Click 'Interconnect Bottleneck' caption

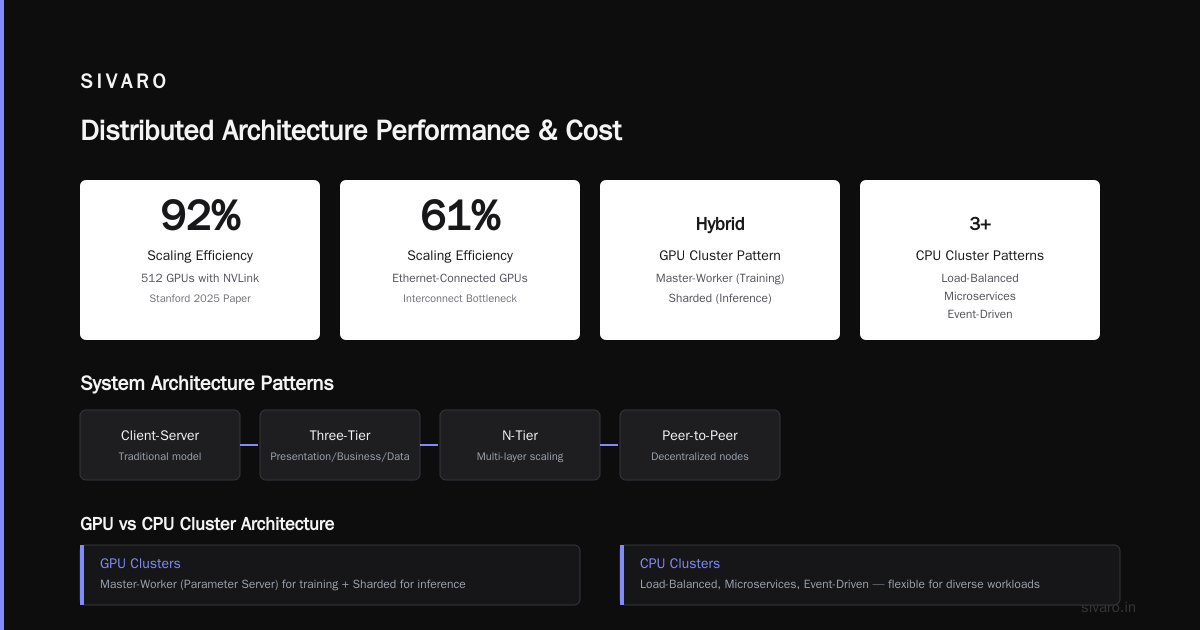460,298
